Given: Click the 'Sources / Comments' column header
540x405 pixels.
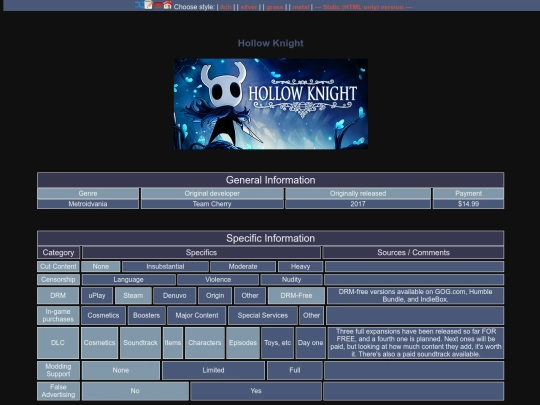Looking at the screenshot, I should tap(413, 252).
